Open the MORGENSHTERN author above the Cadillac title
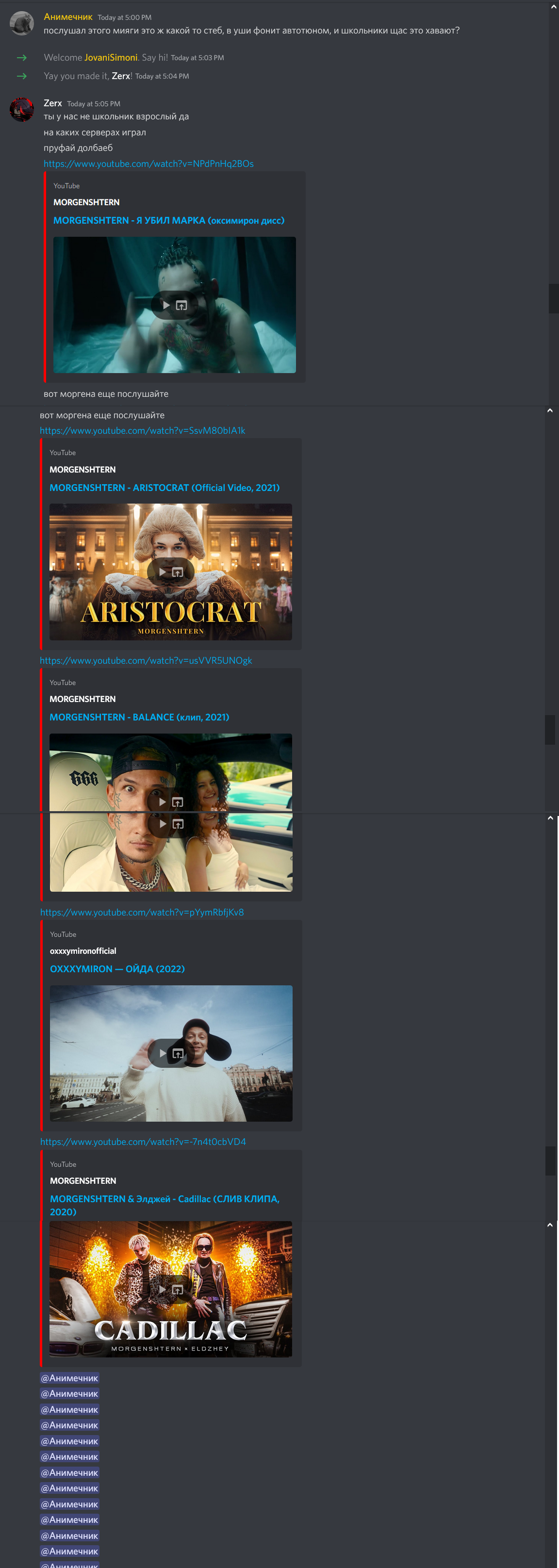 pos(83,1181)
